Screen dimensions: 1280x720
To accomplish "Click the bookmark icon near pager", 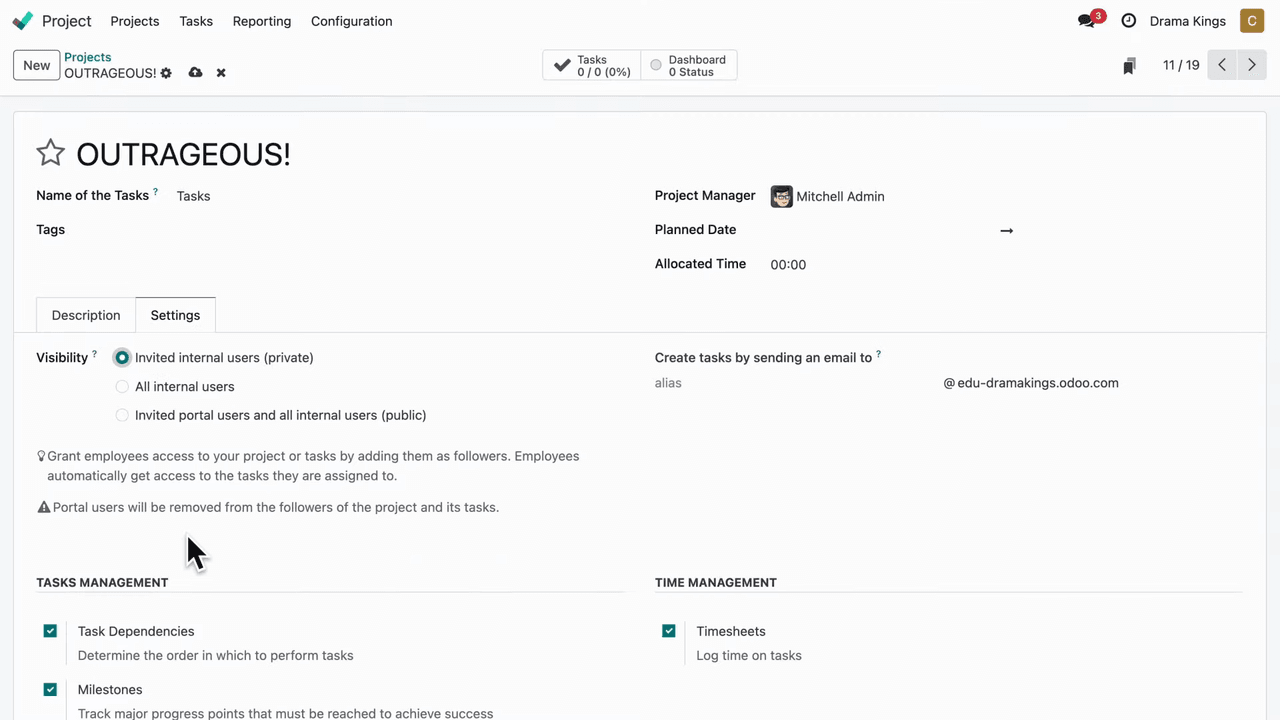I will 1129,66.
